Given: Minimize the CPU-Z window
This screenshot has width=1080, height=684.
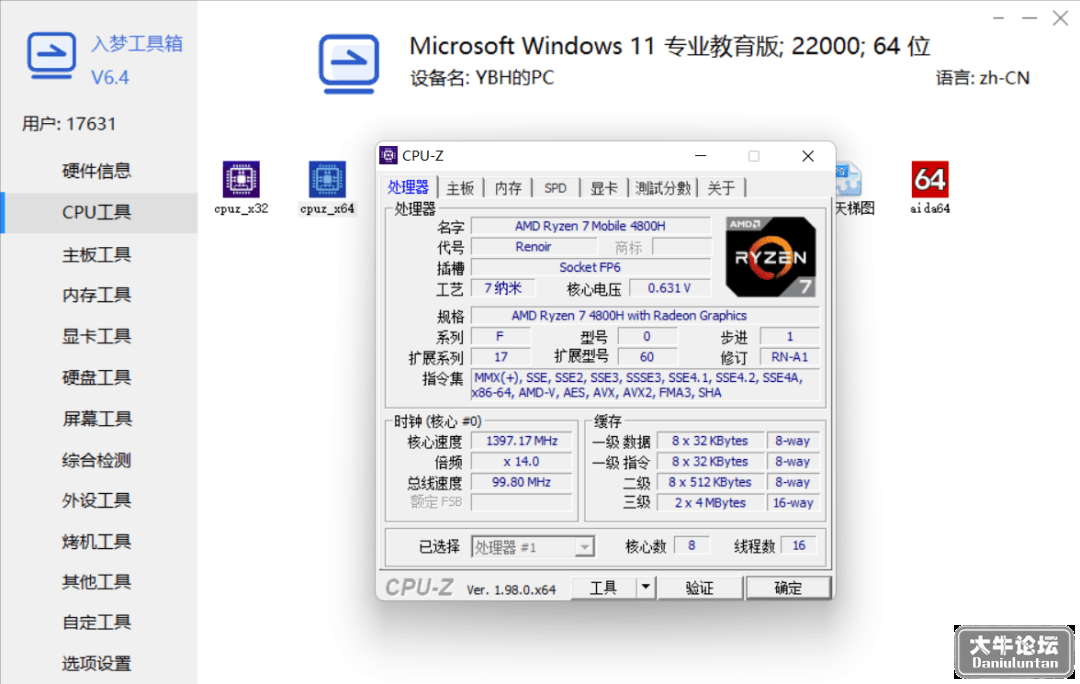Looking at the screenshot, I should click(x=700, y=156).
